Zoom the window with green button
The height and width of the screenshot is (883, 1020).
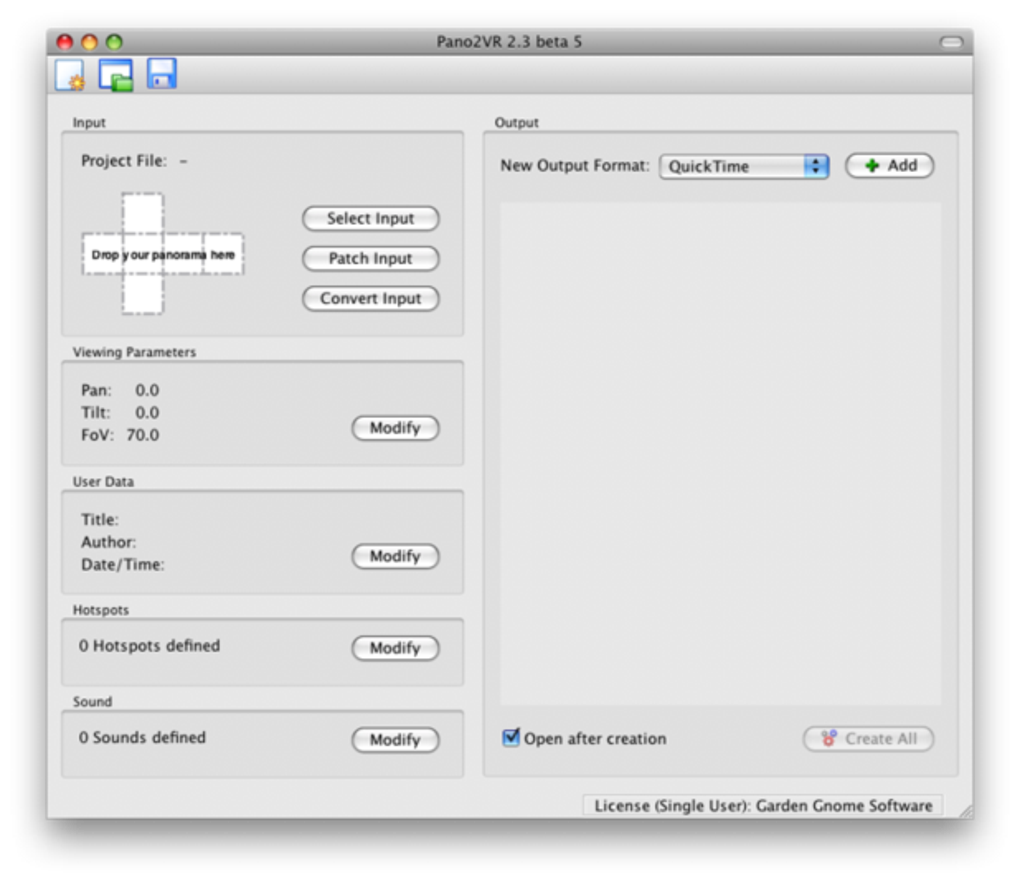[x=114, y=42]
